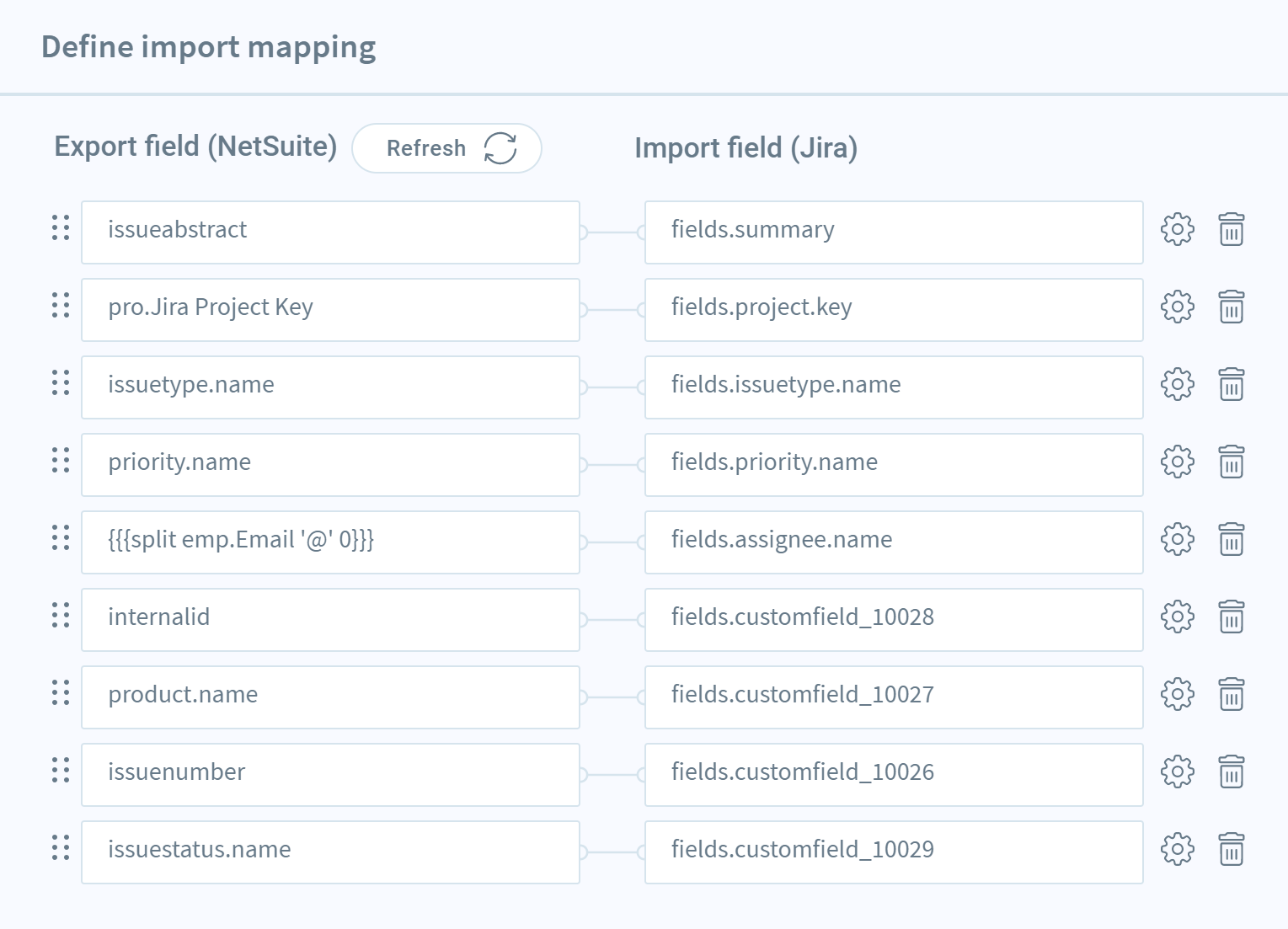Delete the fields.customfield_10029 mapping row
Screen dimensions: 1288x929
point(1232,849)
